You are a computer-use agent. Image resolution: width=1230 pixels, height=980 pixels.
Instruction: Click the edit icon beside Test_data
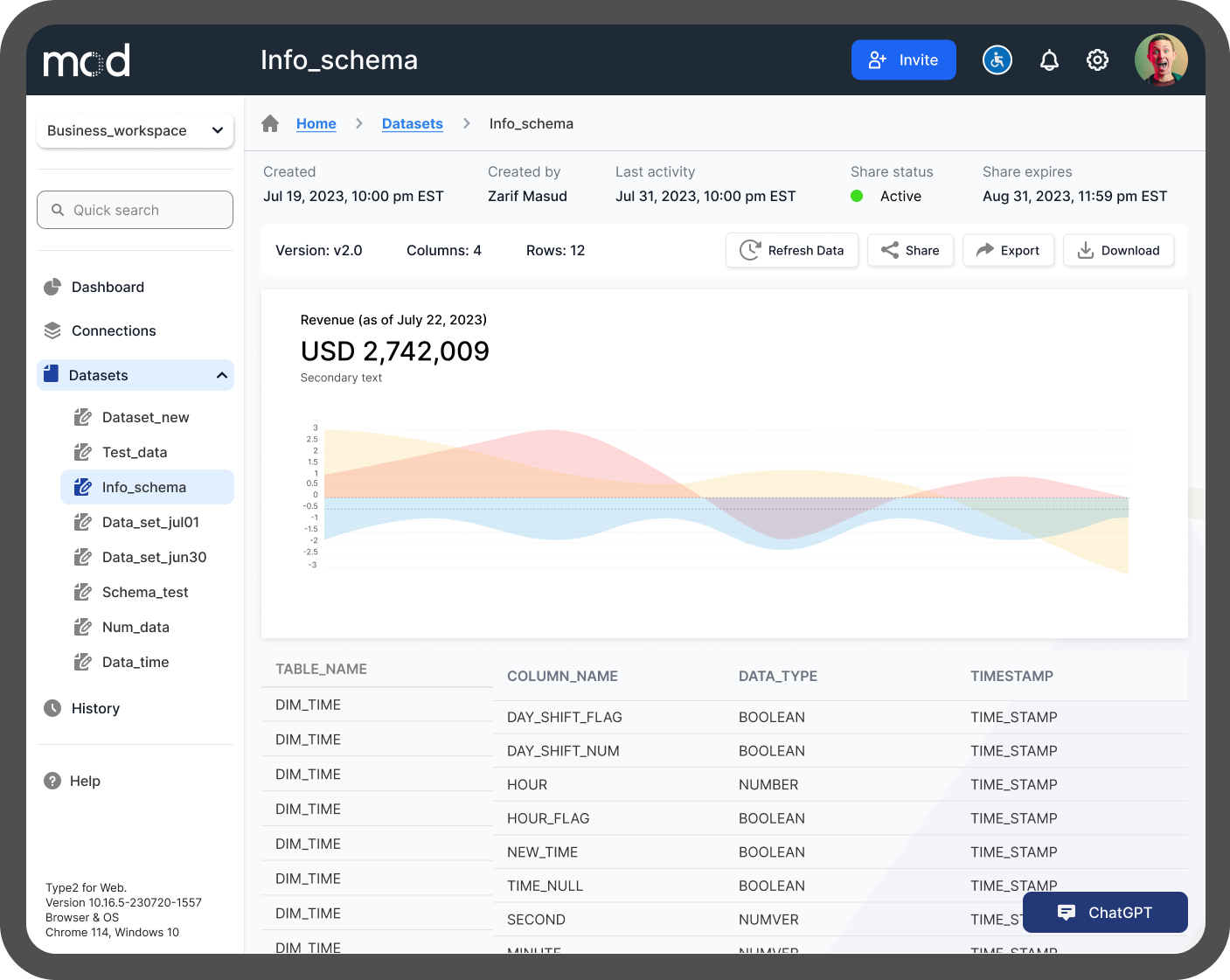click(x=83, y=452)
